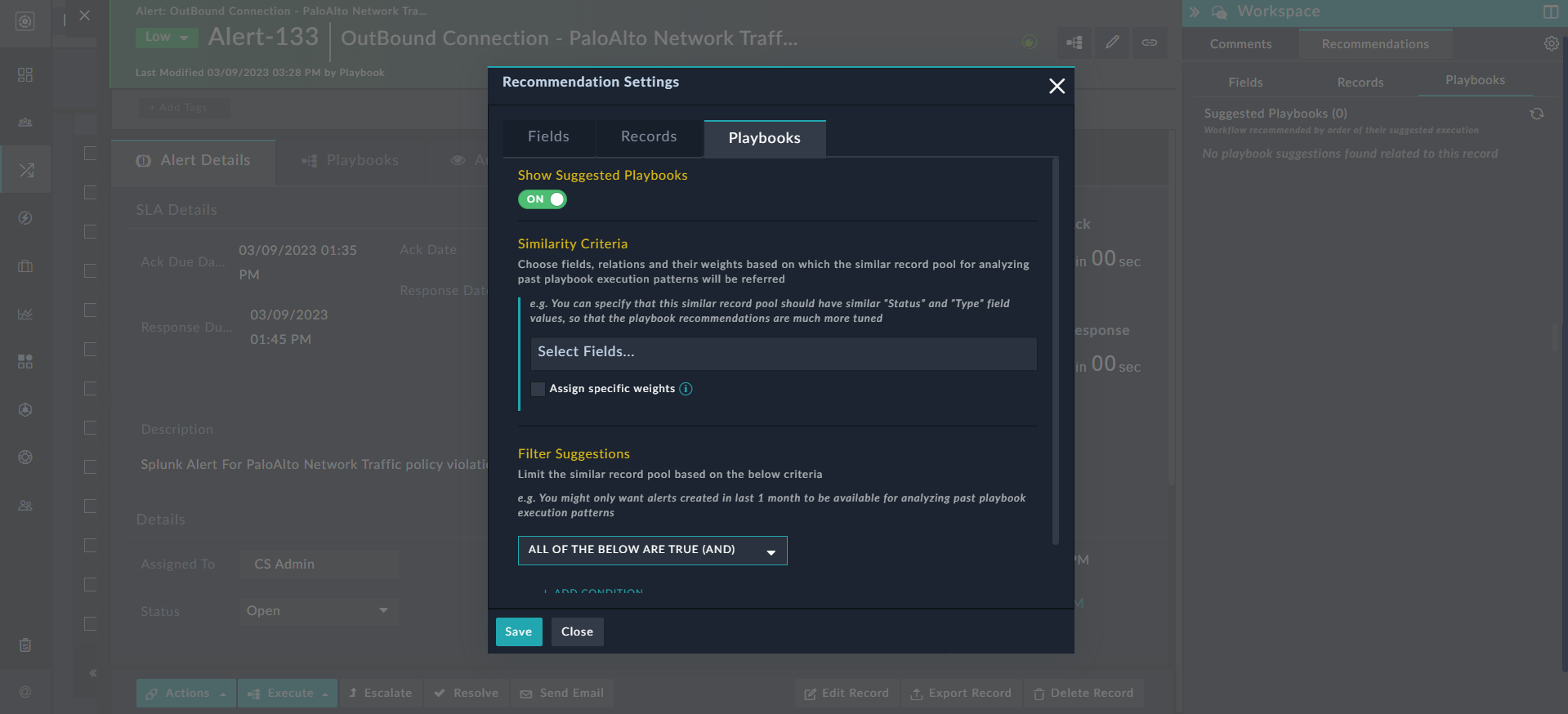Viewport: 1568px width, 714px height.
Task: Open the automation lightning icon in sidebar
Action: 25,218
